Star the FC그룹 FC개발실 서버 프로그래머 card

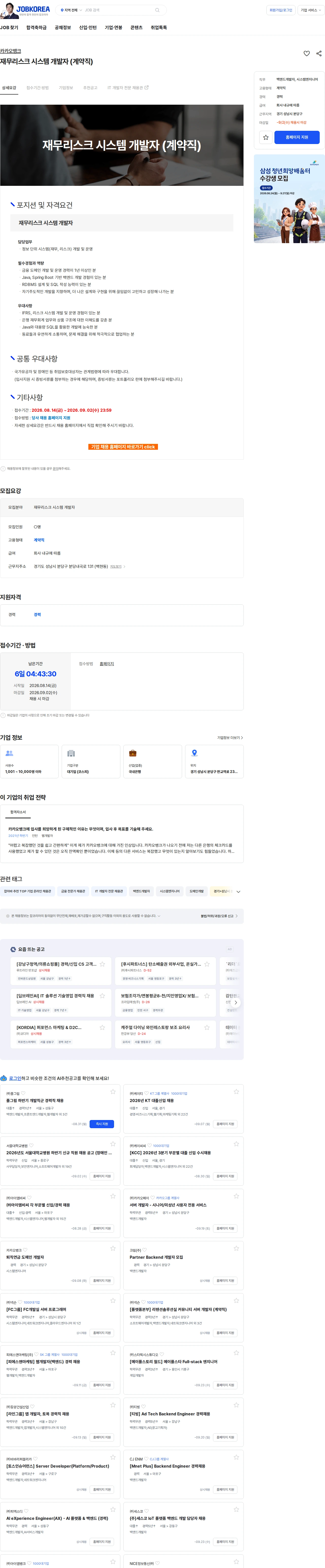tap(113, 1301)
